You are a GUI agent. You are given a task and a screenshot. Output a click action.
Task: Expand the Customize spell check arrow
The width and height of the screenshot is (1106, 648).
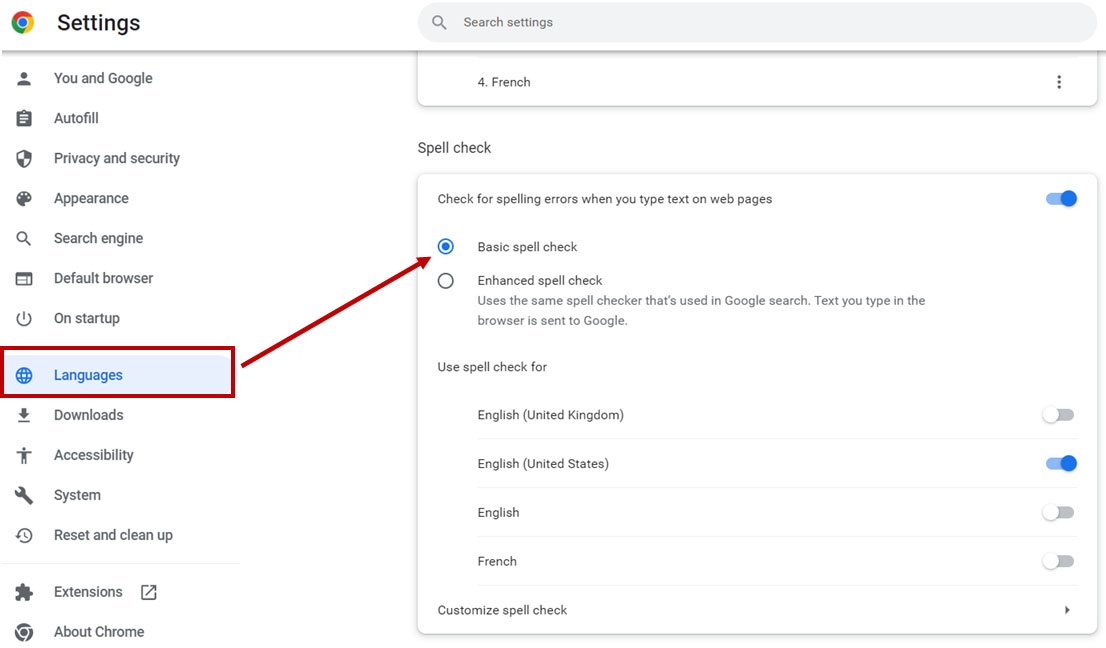(1067, 610)
